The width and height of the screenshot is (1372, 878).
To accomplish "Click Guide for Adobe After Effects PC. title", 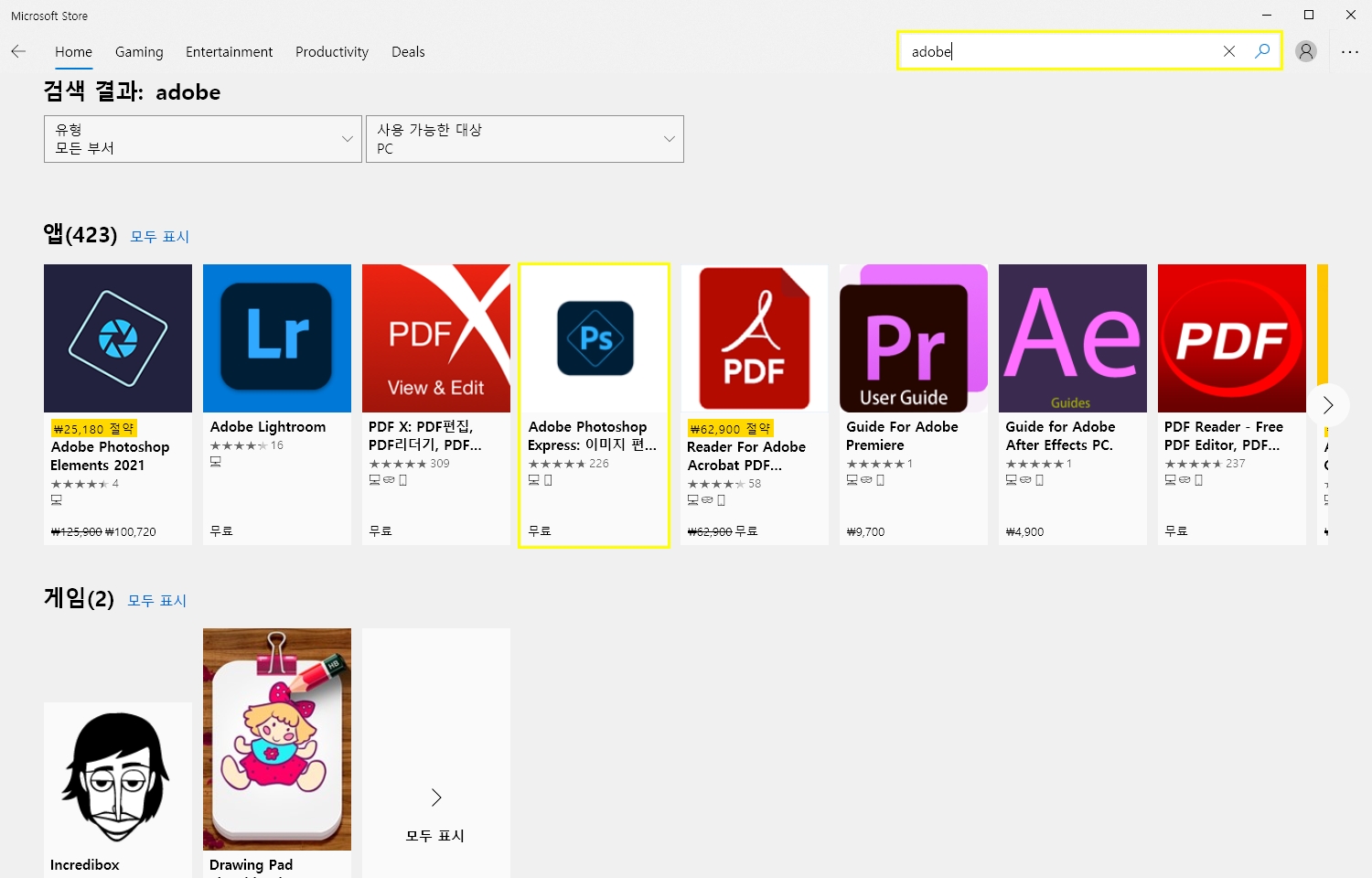I will point(1060,436).
